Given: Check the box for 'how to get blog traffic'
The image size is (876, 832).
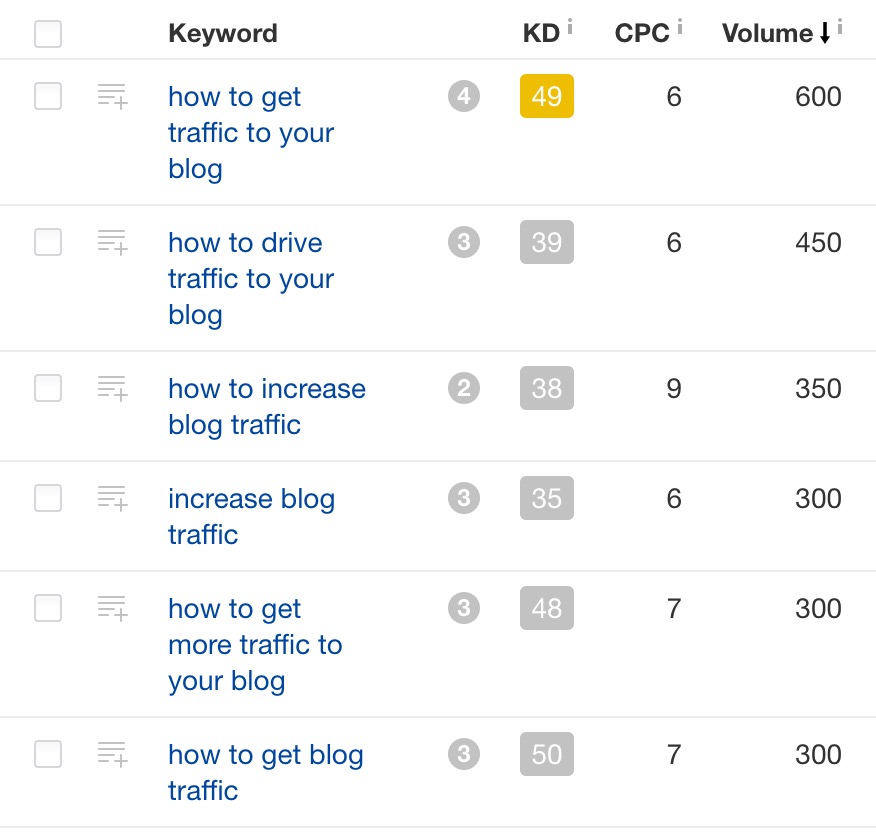Looking at the screenshot, I should pyautogui.click(x=48, y=754).
